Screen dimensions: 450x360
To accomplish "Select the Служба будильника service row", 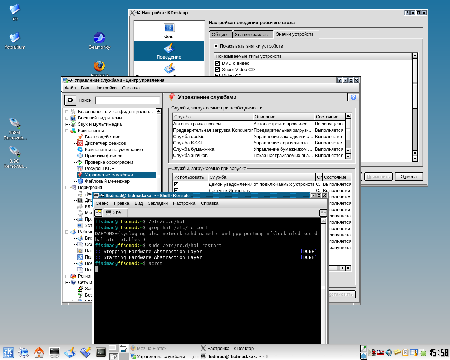I will pos(259,149).
